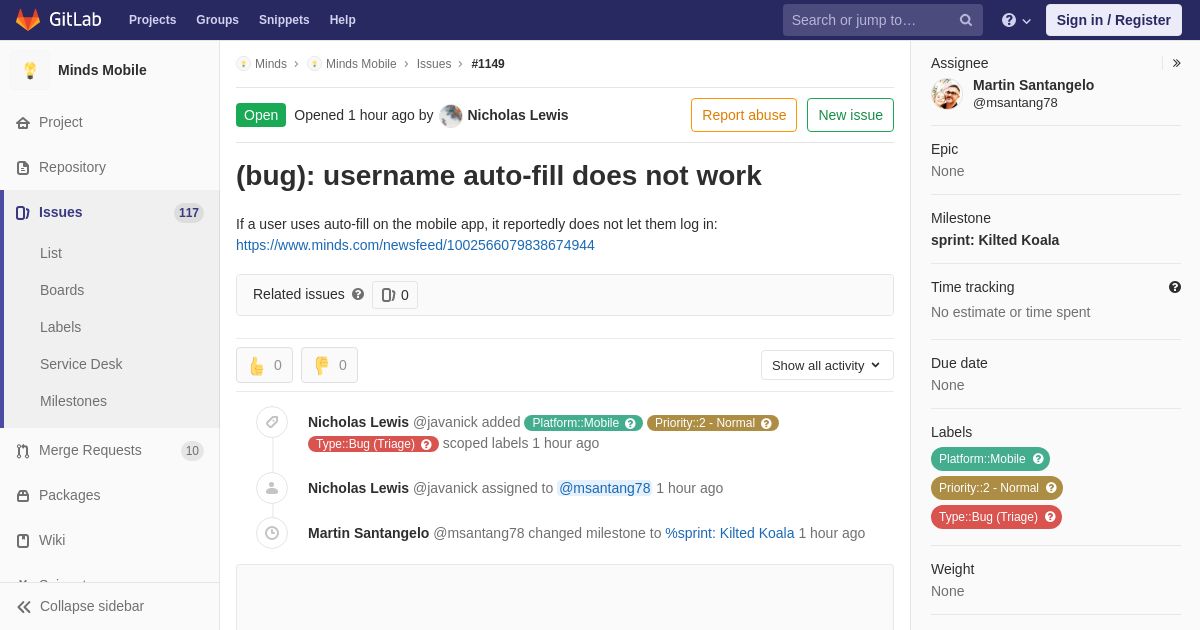Click the Issues count badge 117

(189, 213)
